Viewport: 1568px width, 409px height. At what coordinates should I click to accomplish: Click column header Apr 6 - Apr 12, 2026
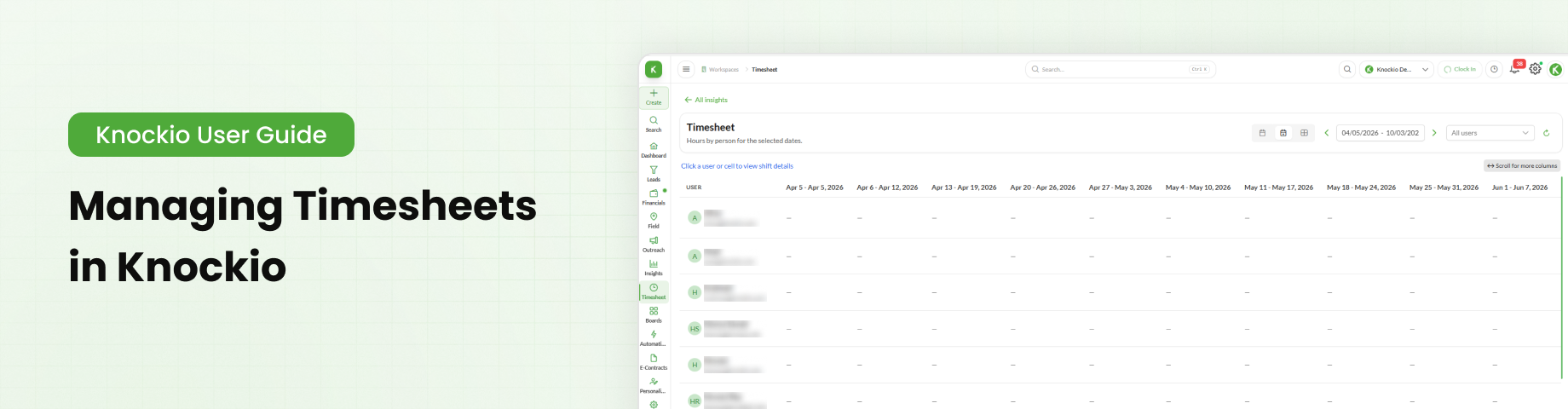click(887, 187)
